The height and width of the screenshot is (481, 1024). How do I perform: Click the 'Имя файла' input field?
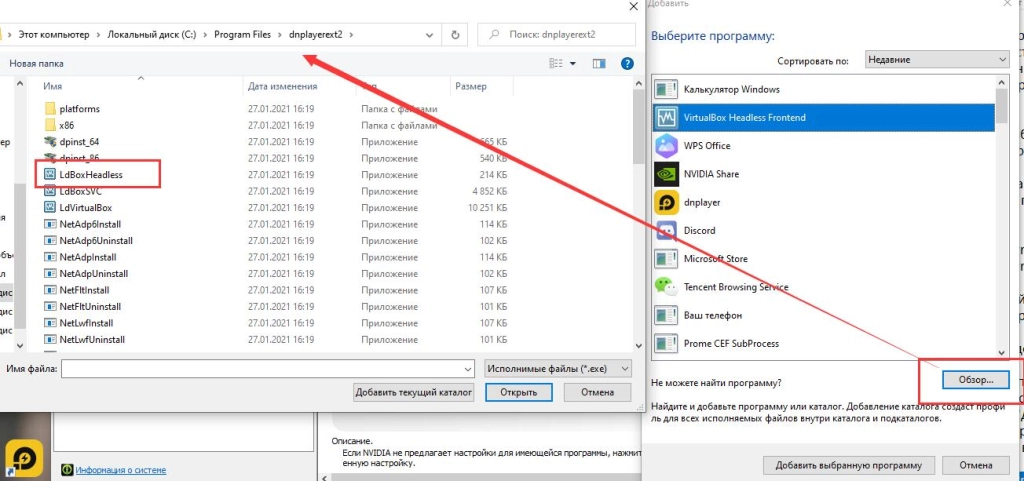pyautogui.click(x=266, y=368)
